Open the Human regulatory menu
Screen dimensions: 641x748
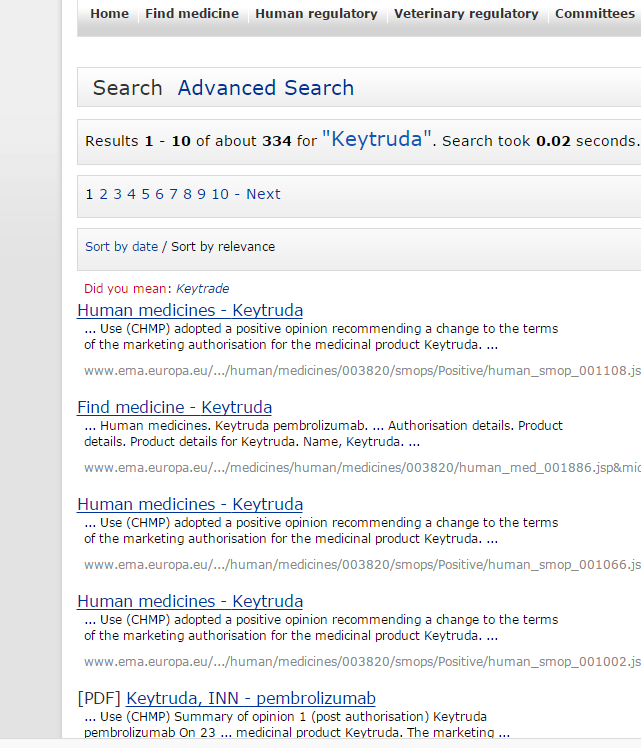(316, 13)
